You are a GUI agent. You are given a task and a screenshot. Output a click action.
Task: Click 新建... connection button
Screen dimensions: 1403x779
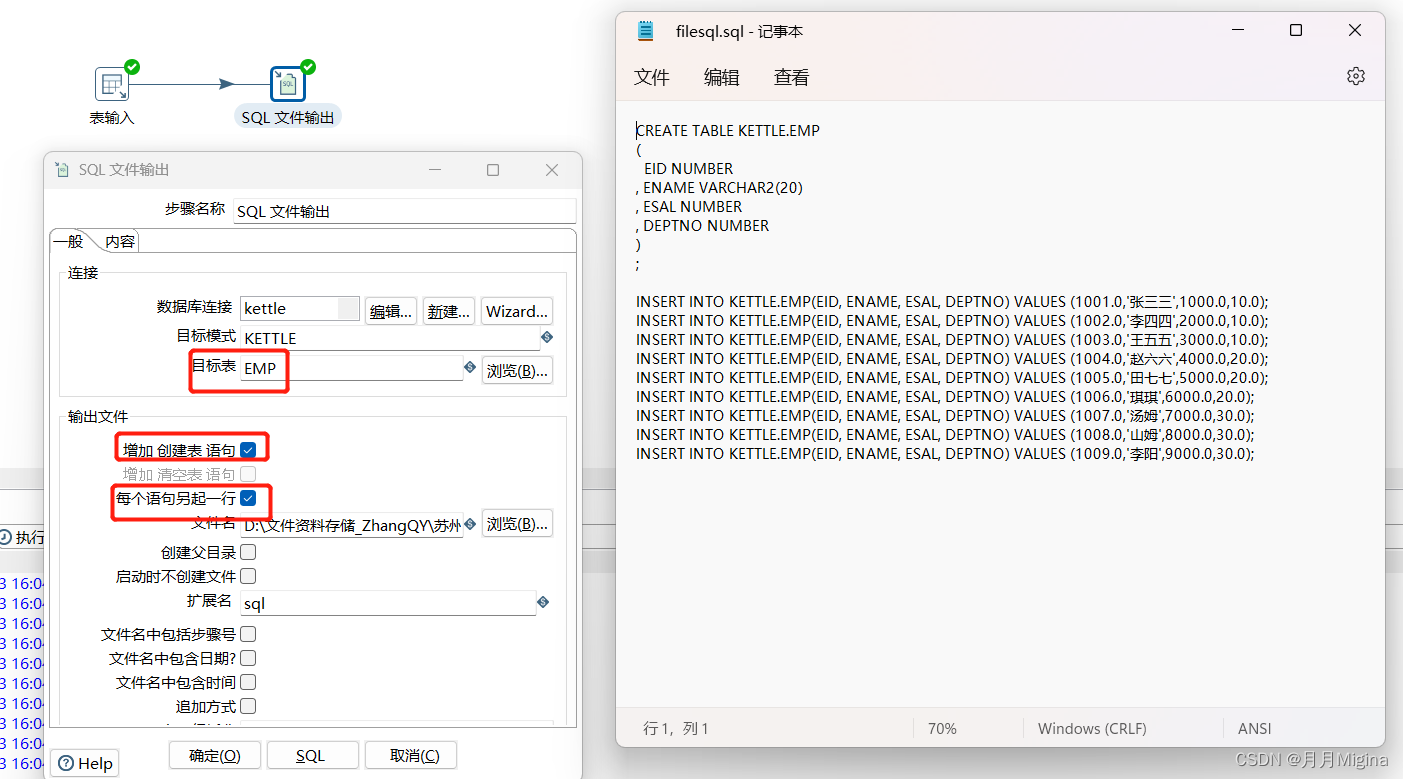pos(448,311)
